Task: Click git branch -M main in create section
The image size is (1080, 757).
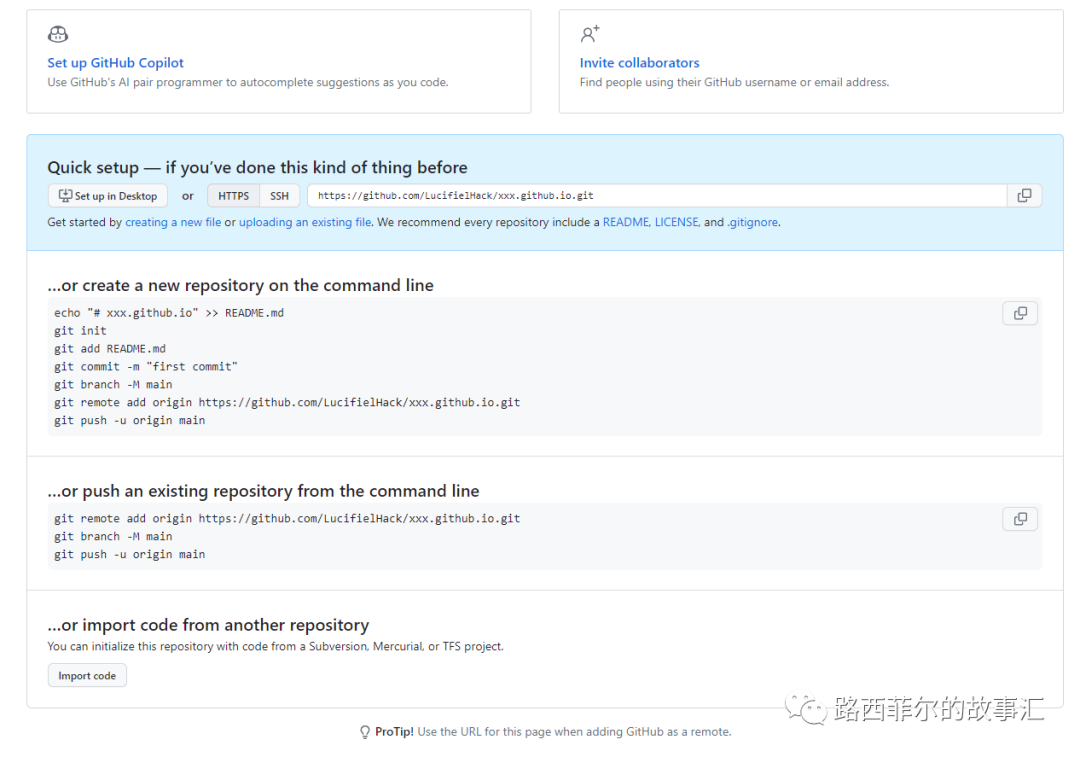Action: point(113,384)
